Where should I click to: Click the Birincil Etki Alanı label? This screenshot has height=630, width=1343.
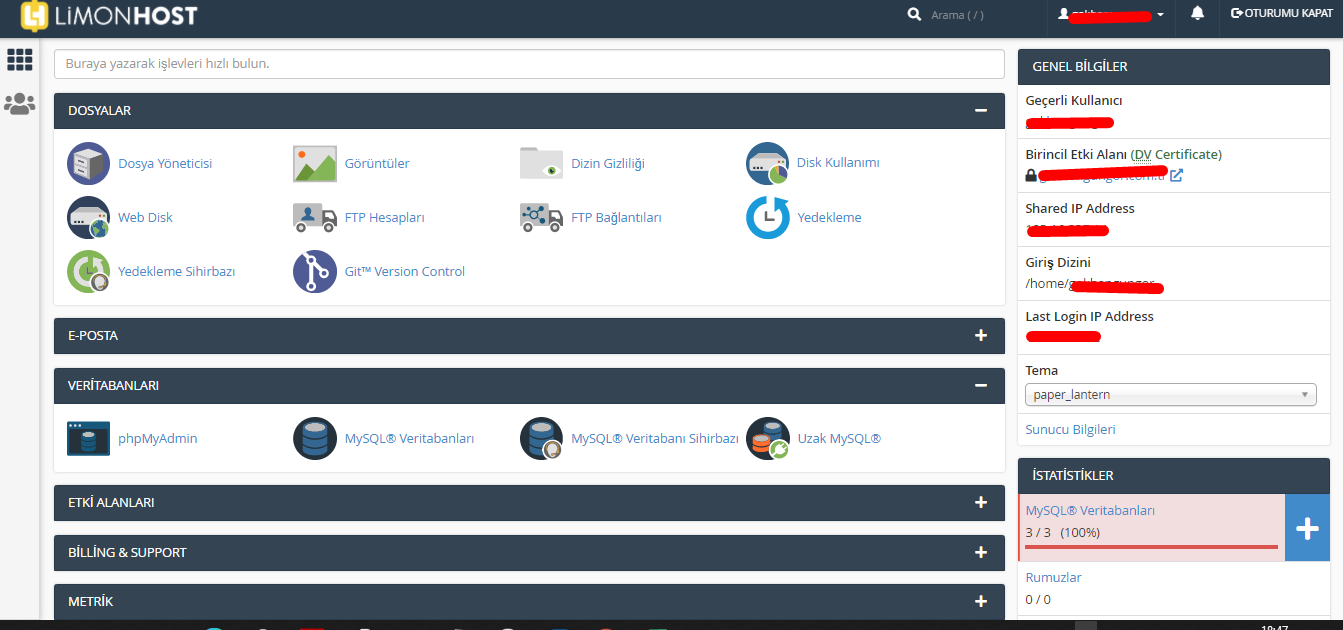pyautogui.click(x=1076, y=154)
